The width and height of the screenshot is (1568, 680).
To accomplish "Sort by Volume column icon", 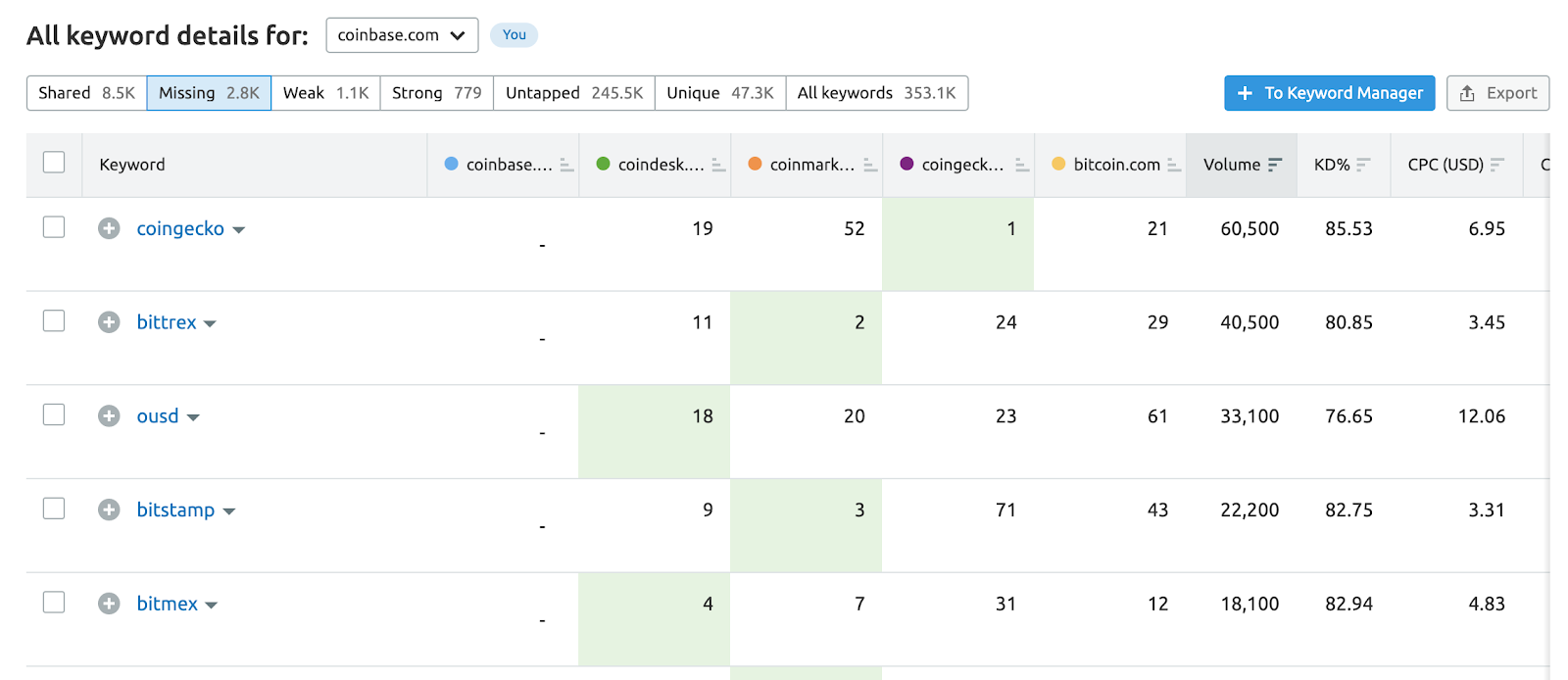I will tap(1275, 165).
